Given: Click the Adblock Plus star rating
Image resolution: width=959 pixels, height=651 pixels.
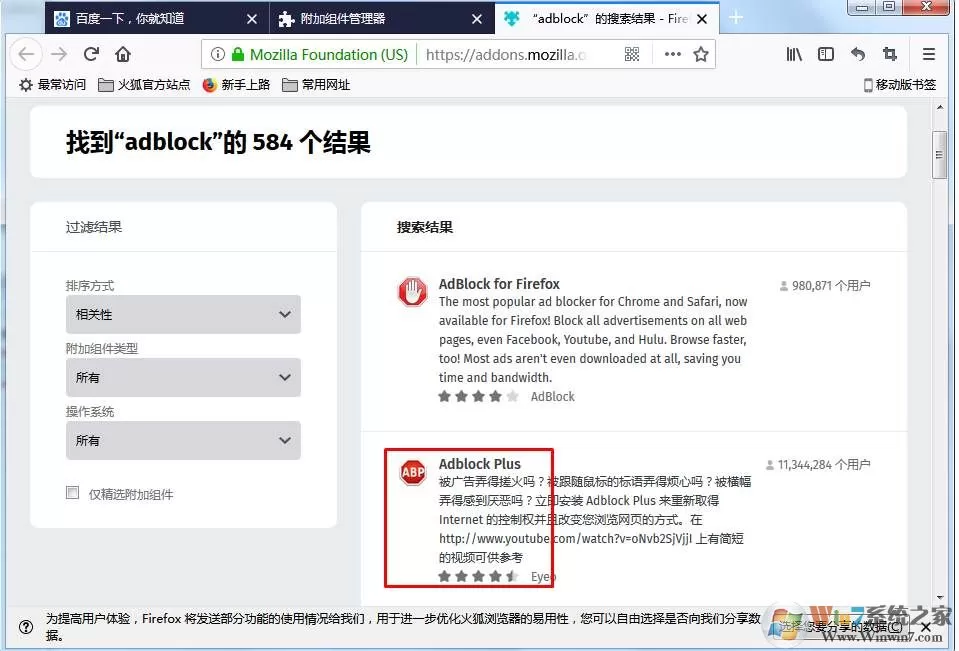Looking at the screenshot, I should click(478, 576).
